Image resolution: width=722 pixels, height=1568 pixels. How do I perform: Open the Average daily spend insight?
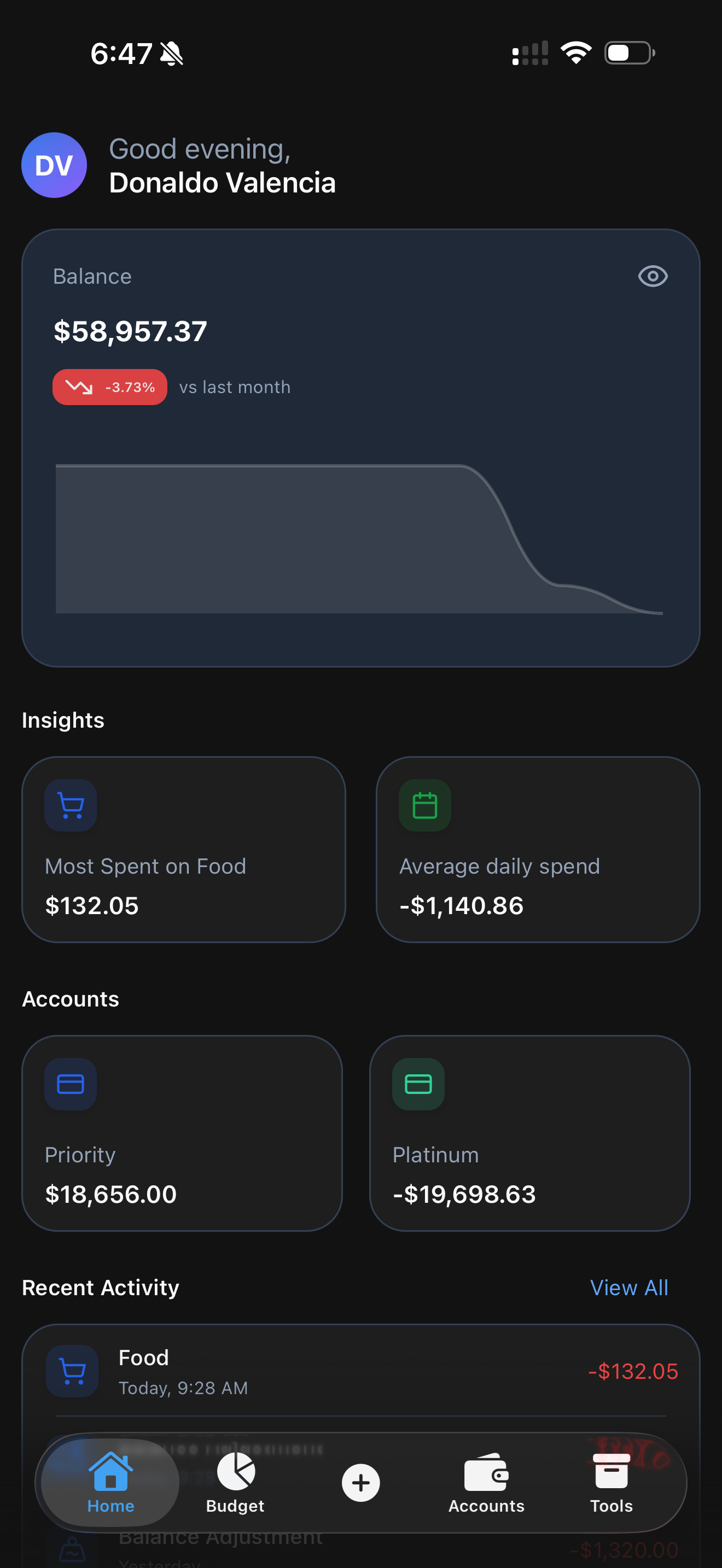[x=538, y=850]
